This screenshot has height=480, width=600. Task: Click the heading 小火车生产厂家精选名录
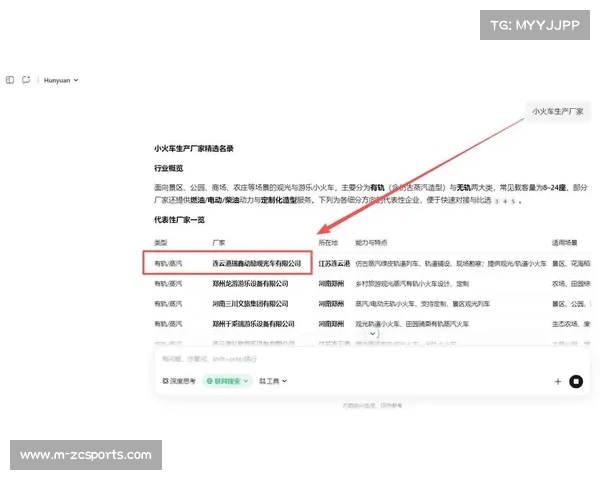(194, 149)
